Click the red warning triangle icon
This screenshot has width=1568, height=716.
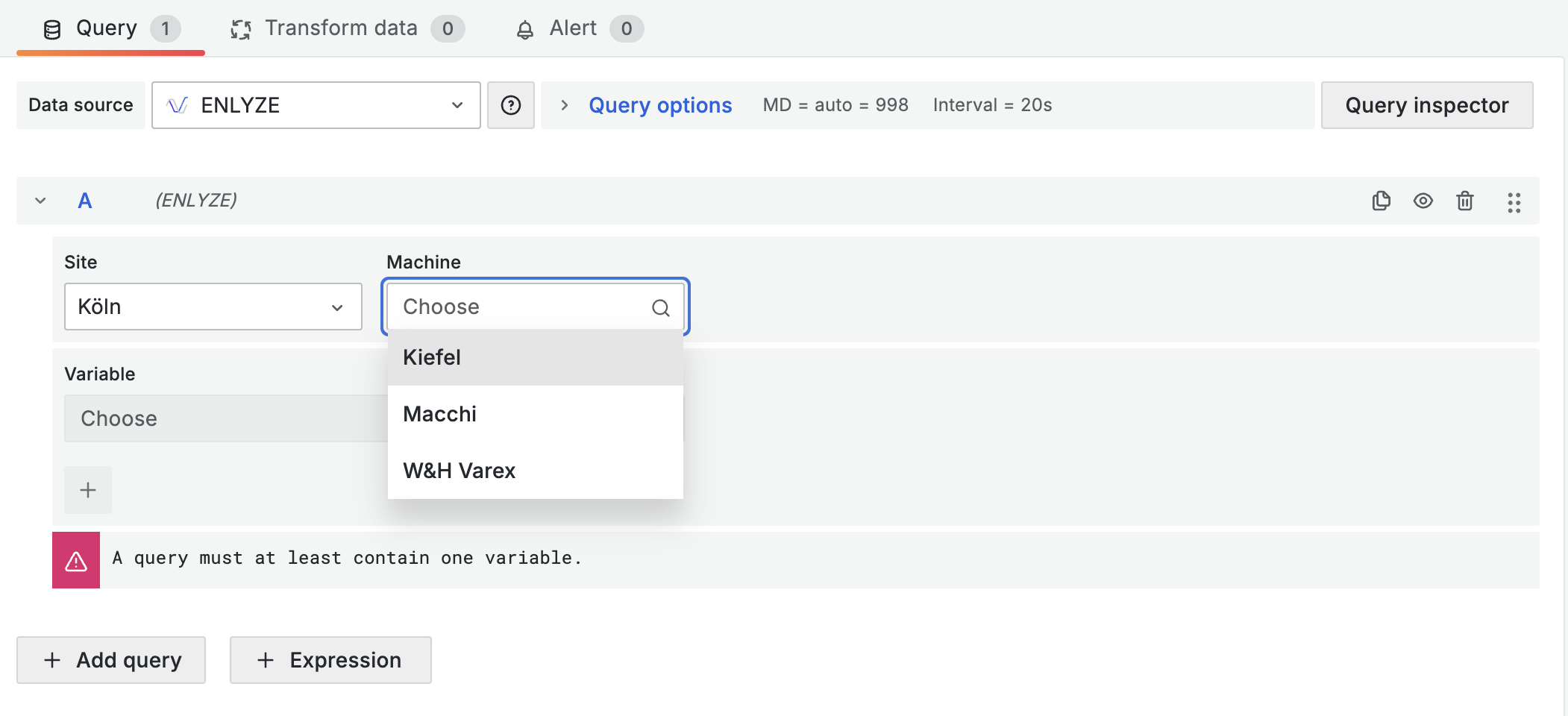[76, 560]
